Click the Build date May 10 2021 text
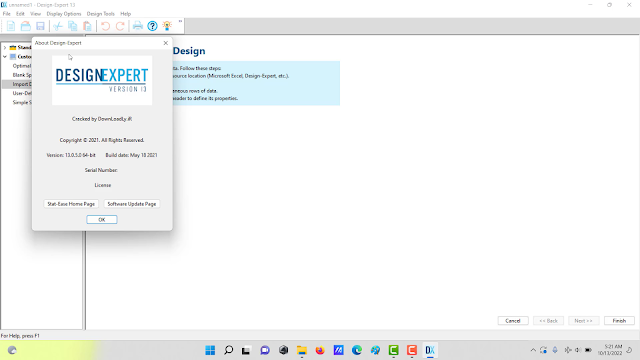Screen dimensions: 640x360 (x=131, y=155)
